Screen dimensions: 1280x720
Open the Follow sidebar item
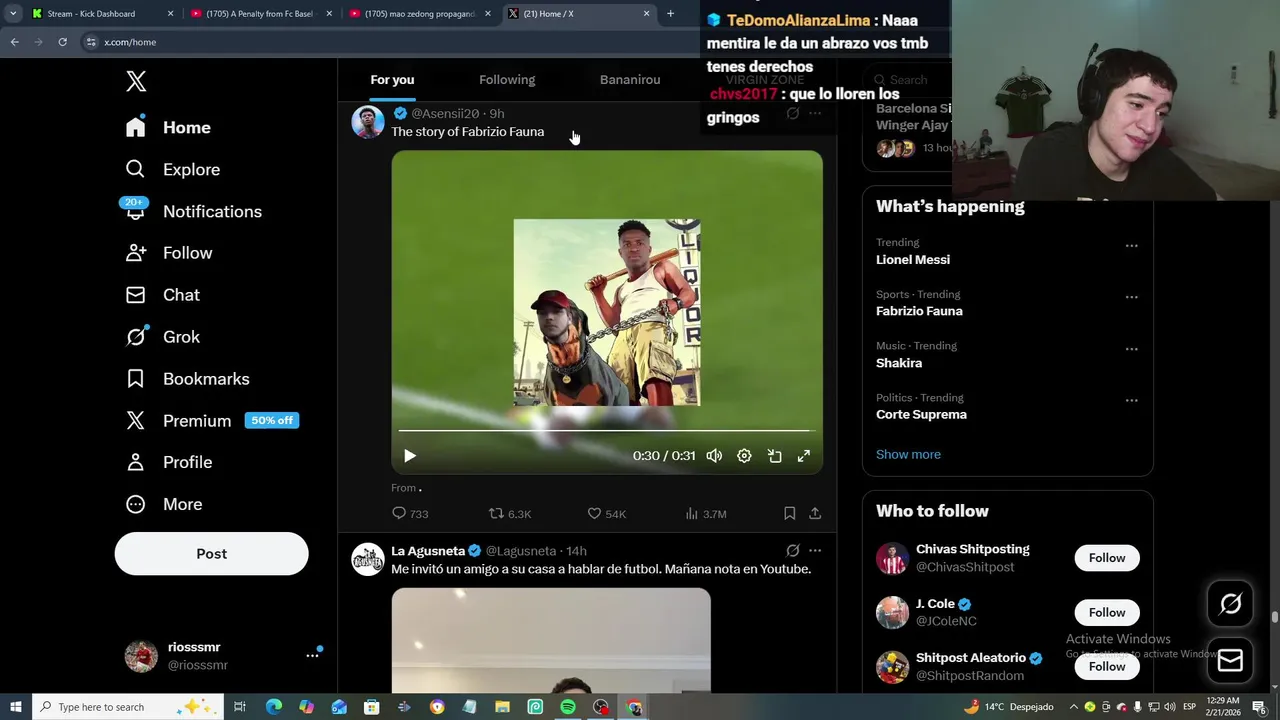(x=168, y=253)
